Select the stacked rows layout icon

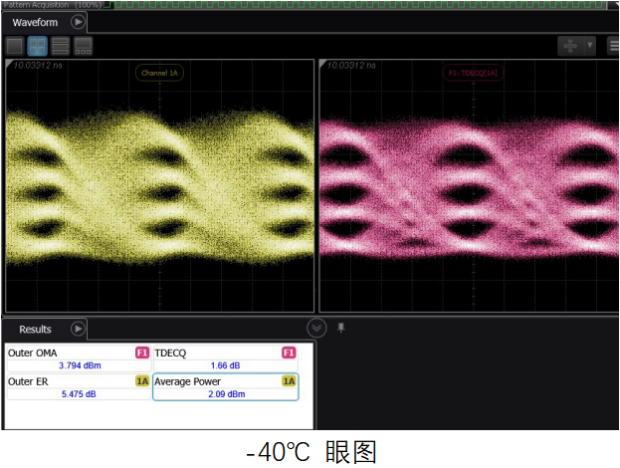pos(60,45)
